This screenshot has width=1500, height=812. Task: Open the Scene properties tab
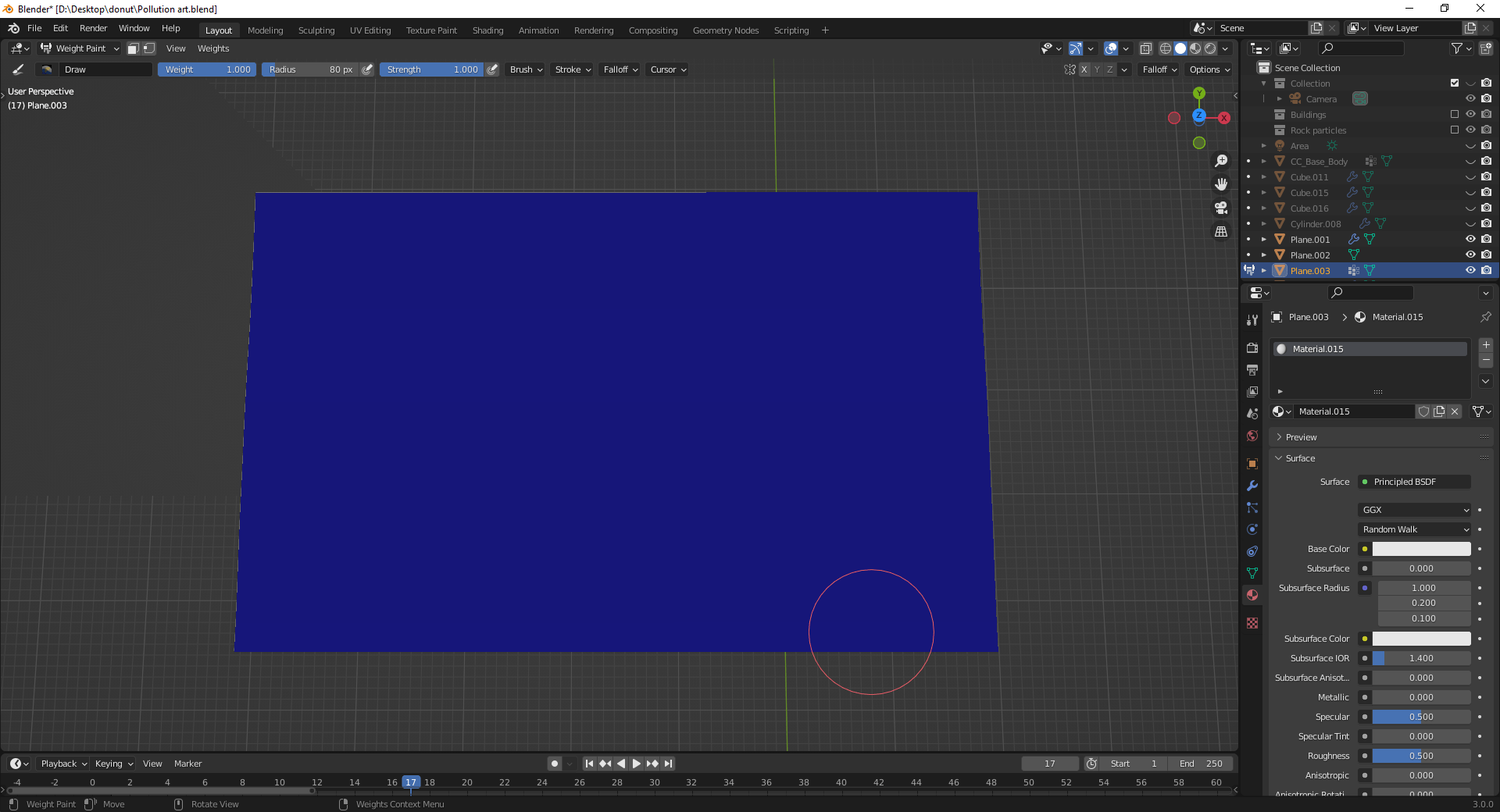(x=1252, y=413)
